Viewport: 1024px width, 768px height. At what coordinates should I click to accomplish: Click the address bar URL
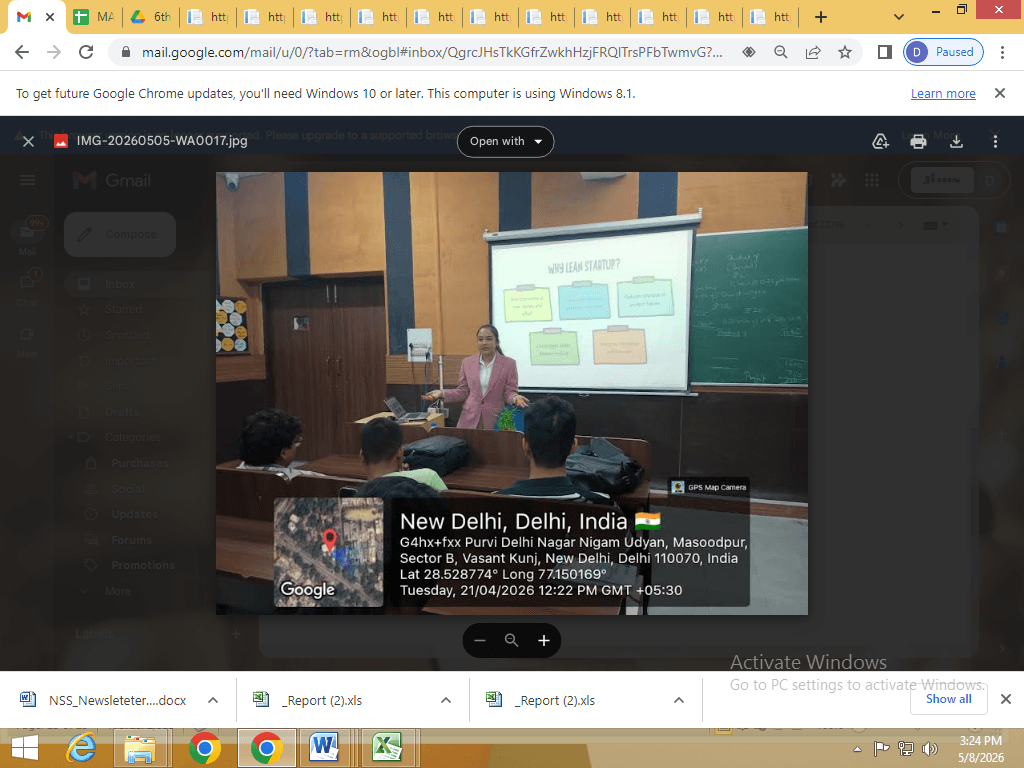[432, 52]
